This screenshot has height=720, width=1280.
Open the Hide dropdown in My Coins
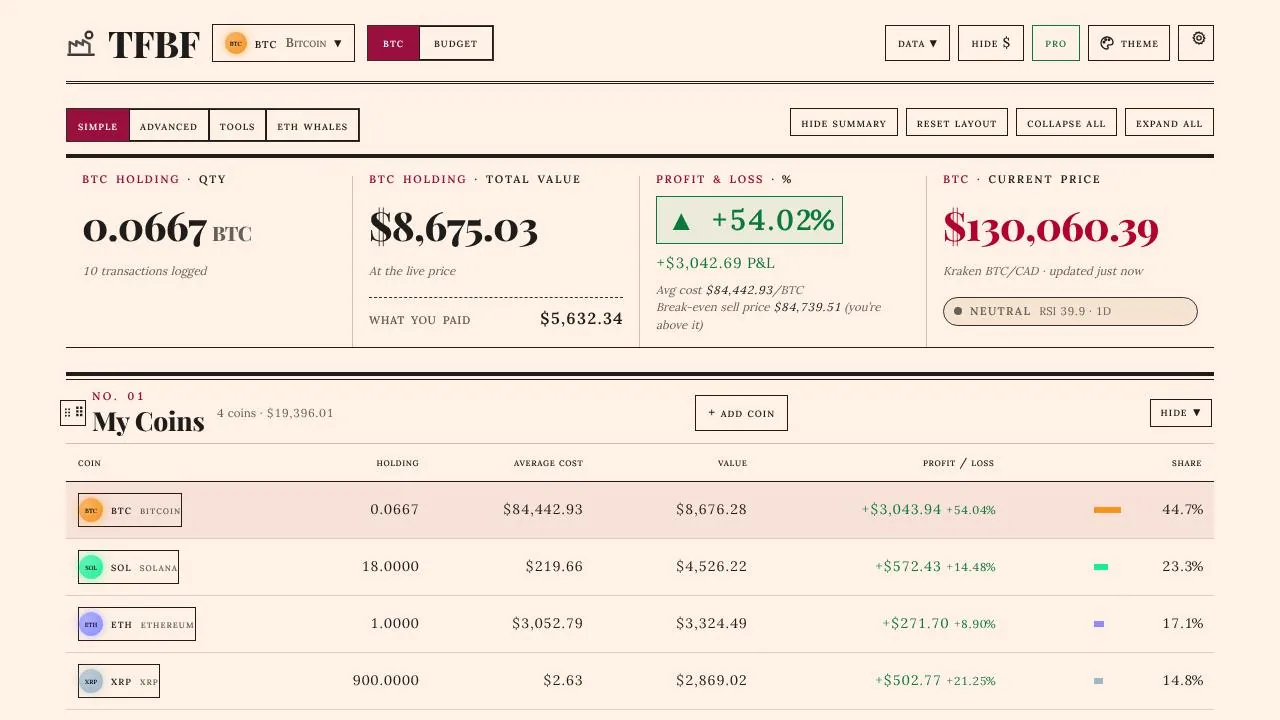[1181, 412]
